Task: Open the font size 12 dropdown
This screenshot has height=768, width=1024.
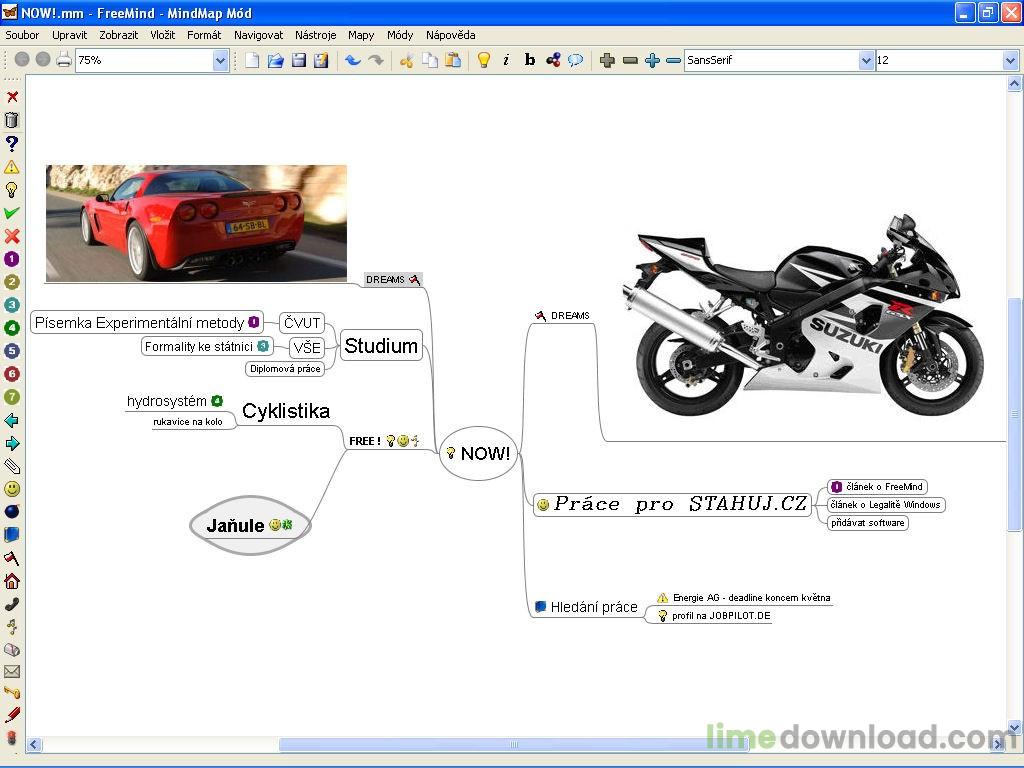Action: 1010,61
